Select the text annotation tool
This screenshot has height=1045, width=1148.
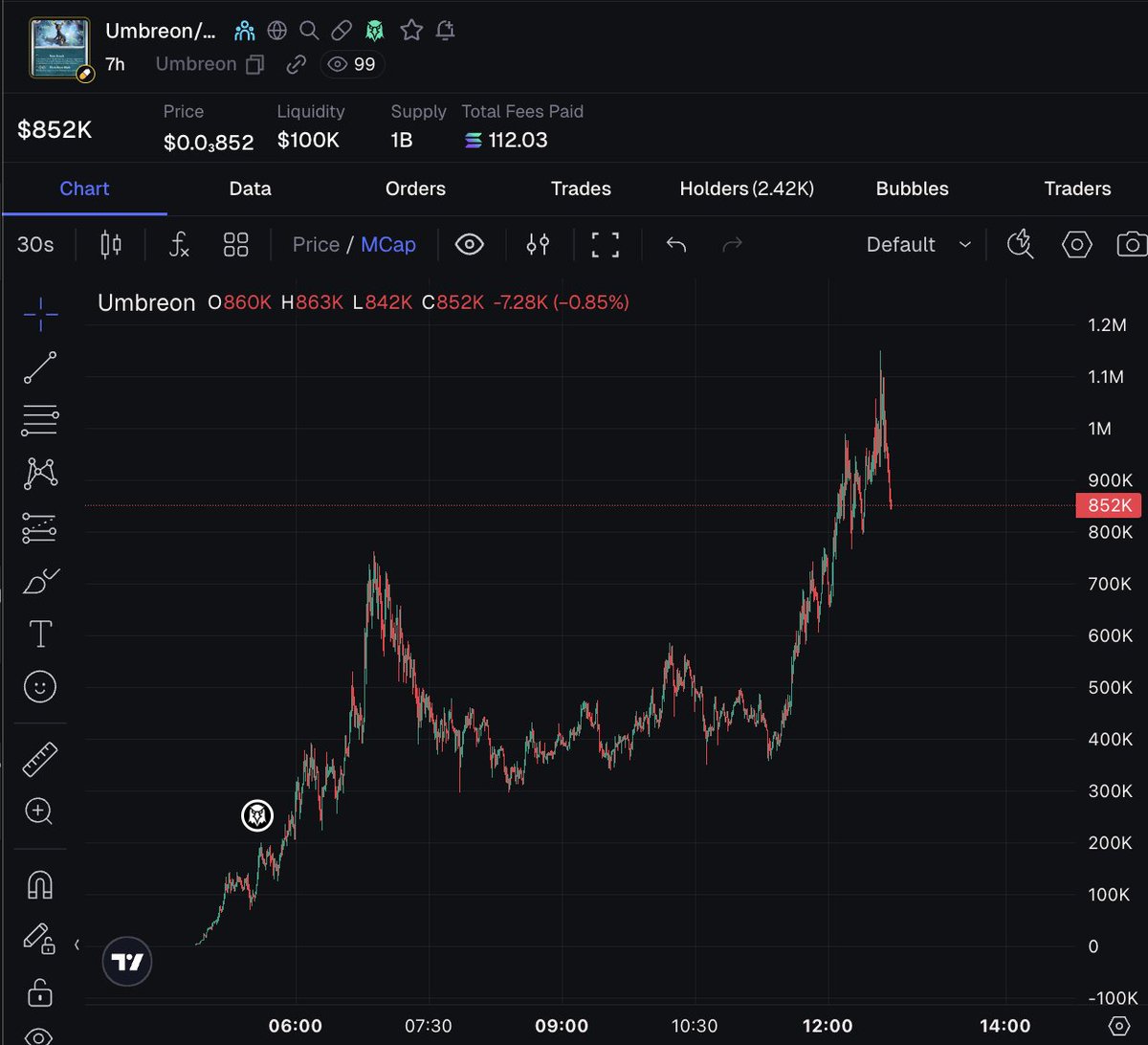pyautogui.click(x=40, y=634)
